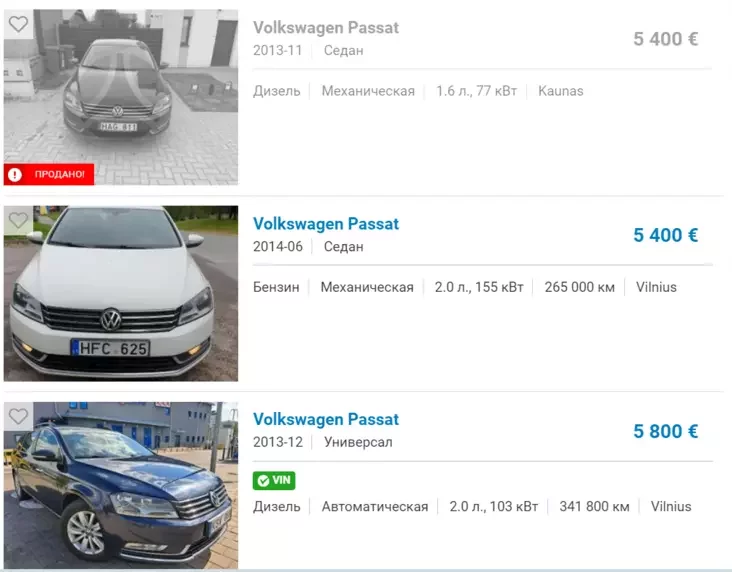Click the exclamation icon in sold badge
Image resolution: width=732 pixels, height=572 pixels.
(15, 175)
